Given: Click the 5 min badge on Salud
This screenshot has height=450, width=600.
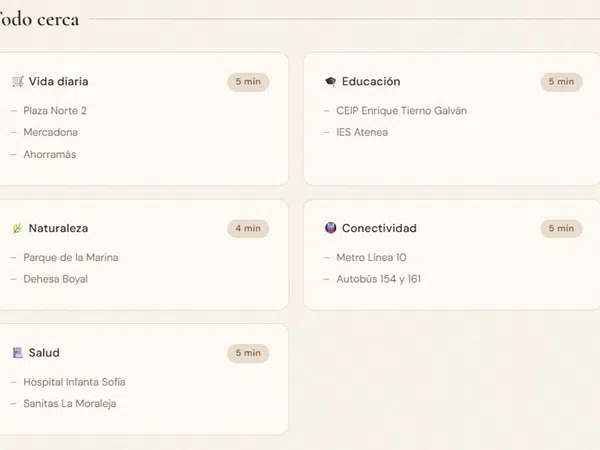Looking at the screenshot, I should 248,353.
